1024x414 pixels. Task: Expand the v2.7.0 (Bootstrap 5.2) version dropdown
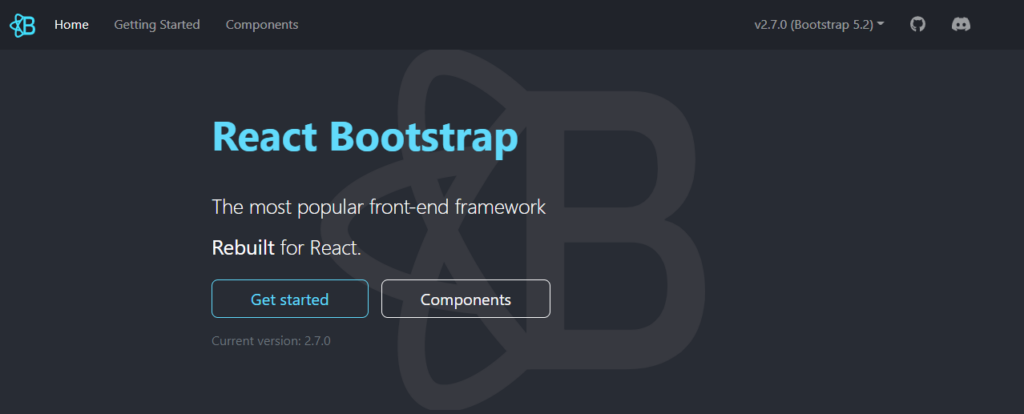[819, 25]
